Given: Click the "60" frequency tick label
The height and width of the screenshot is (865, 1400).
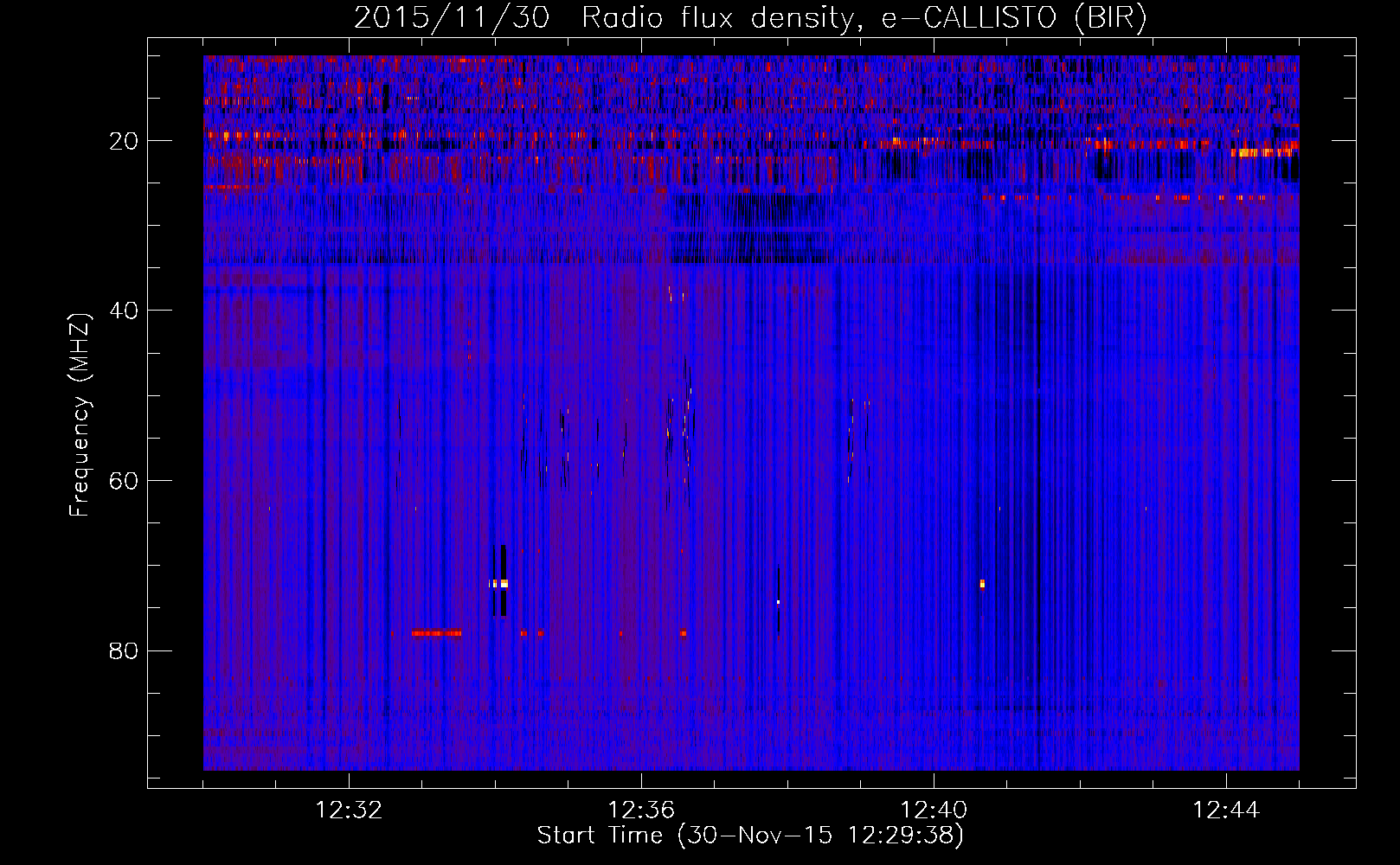Looking at the screenshot, I should click(x=125, y=480).
